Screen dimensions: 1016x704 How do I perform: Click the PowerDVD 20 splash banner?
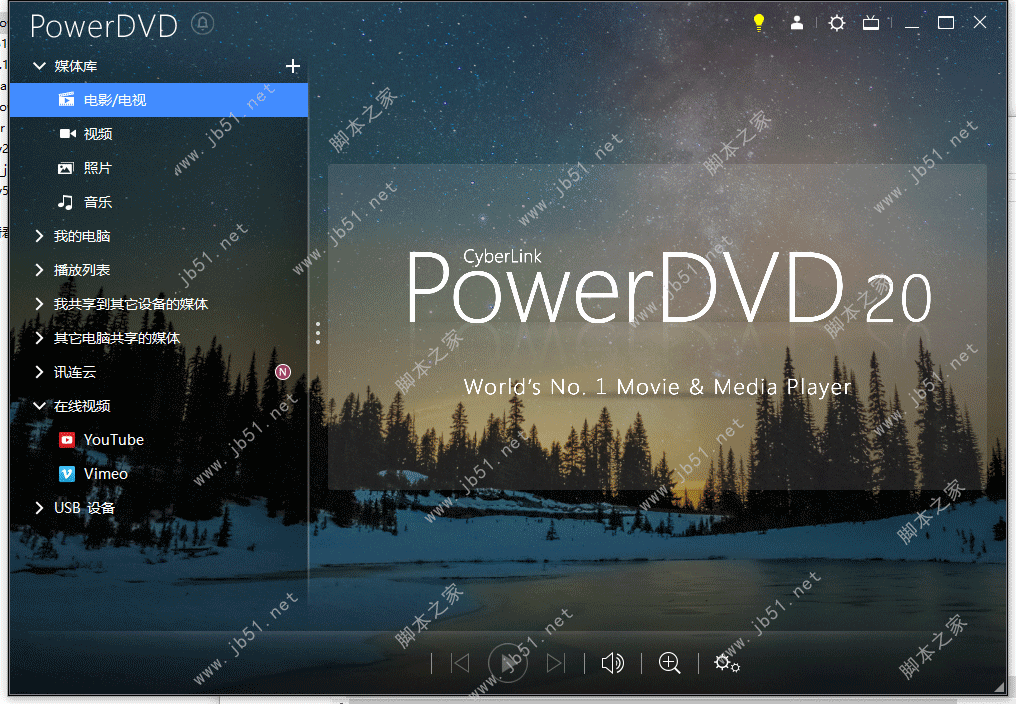coord(657,327)
